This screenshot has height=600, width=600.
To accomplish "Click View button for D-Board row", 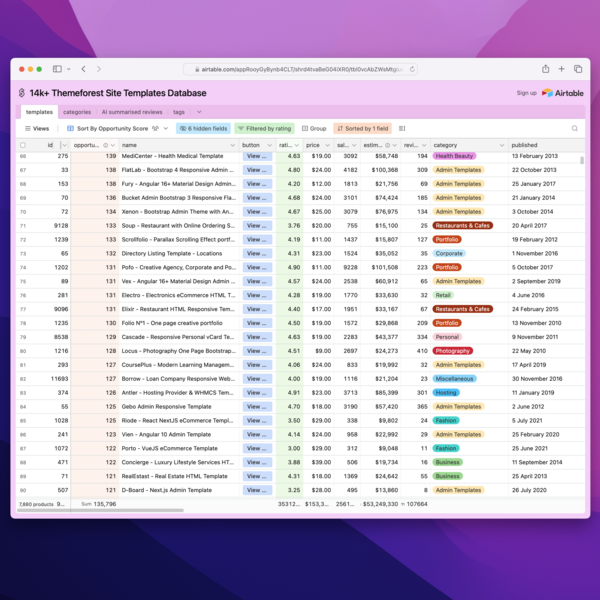I will (257, 490).
